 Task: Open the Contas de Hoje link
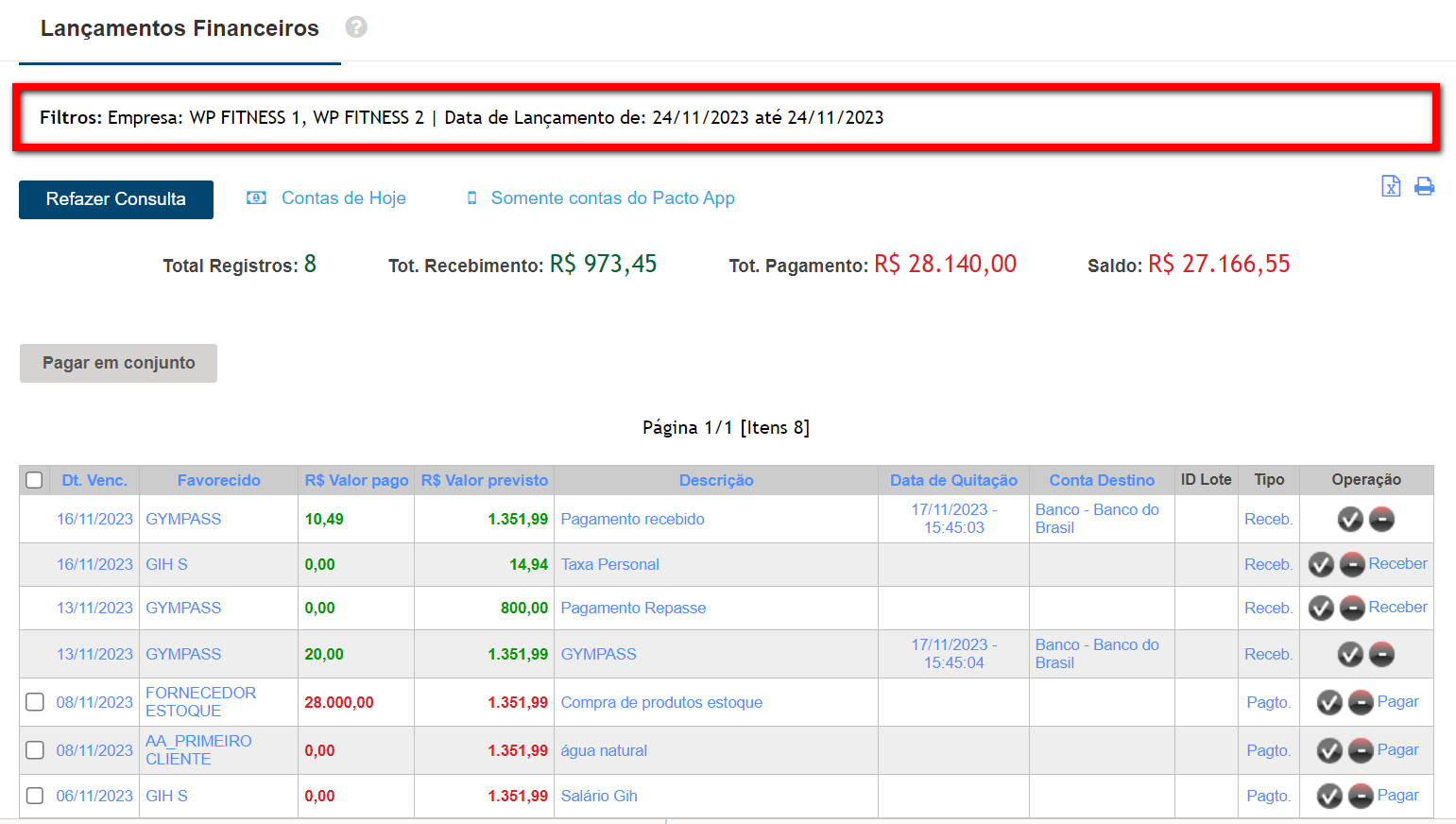tap(343, 198)
